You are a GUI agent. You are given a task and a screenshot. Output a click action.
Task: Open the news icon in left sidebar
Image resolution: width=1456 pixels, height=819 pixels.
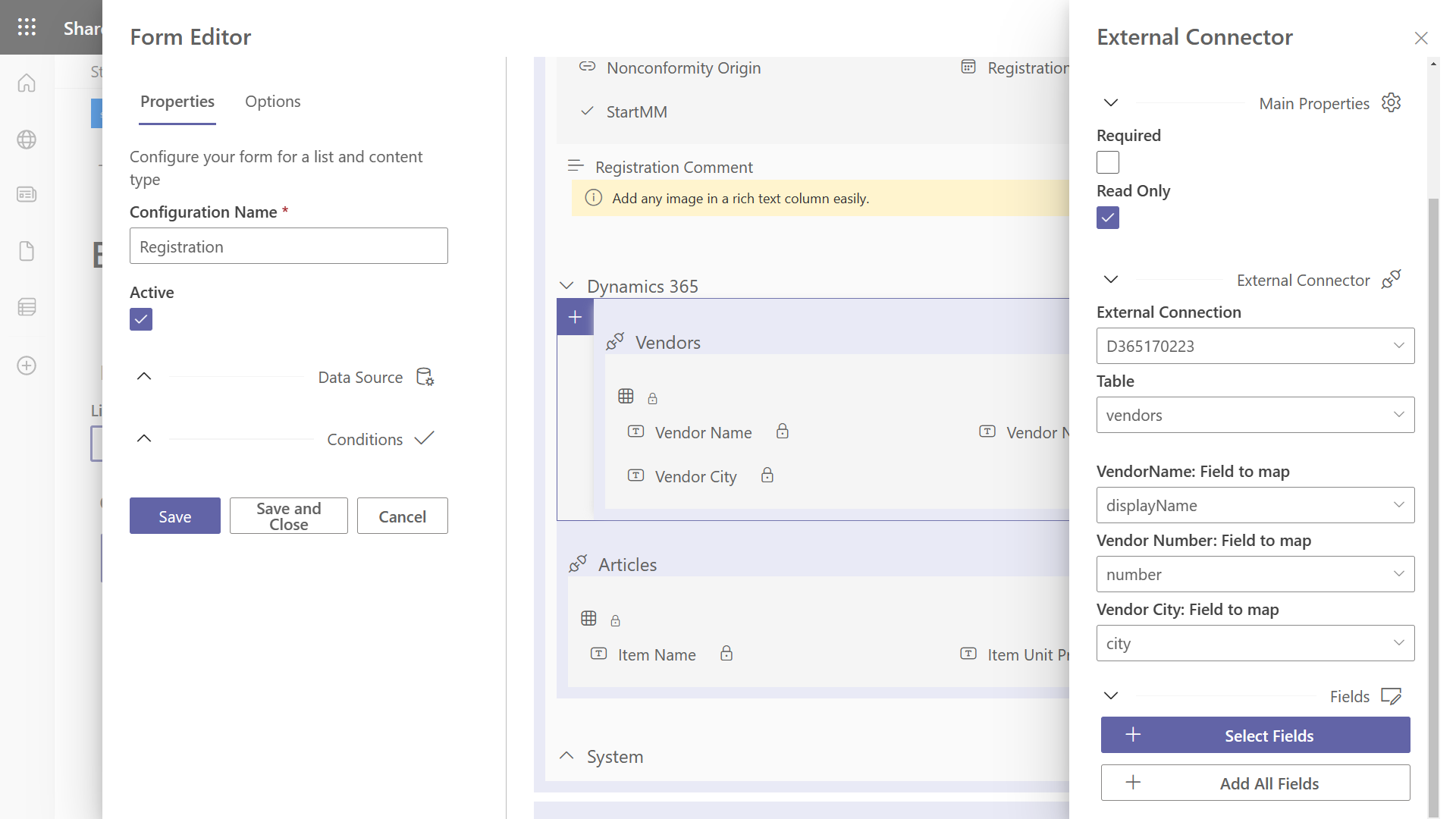click(x=27, y=195)
